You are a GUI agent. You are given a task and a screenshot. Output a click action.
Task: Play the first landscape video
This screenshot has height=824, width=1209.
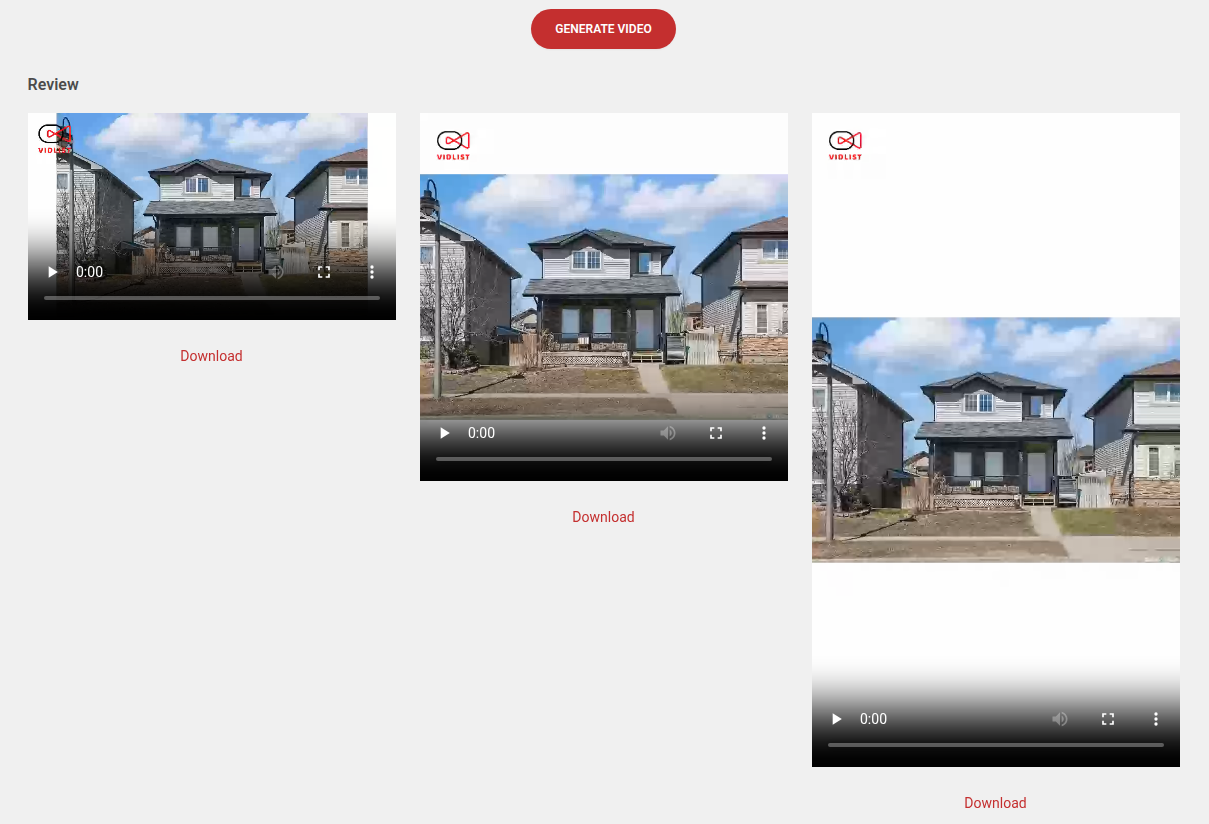point(53,272)
